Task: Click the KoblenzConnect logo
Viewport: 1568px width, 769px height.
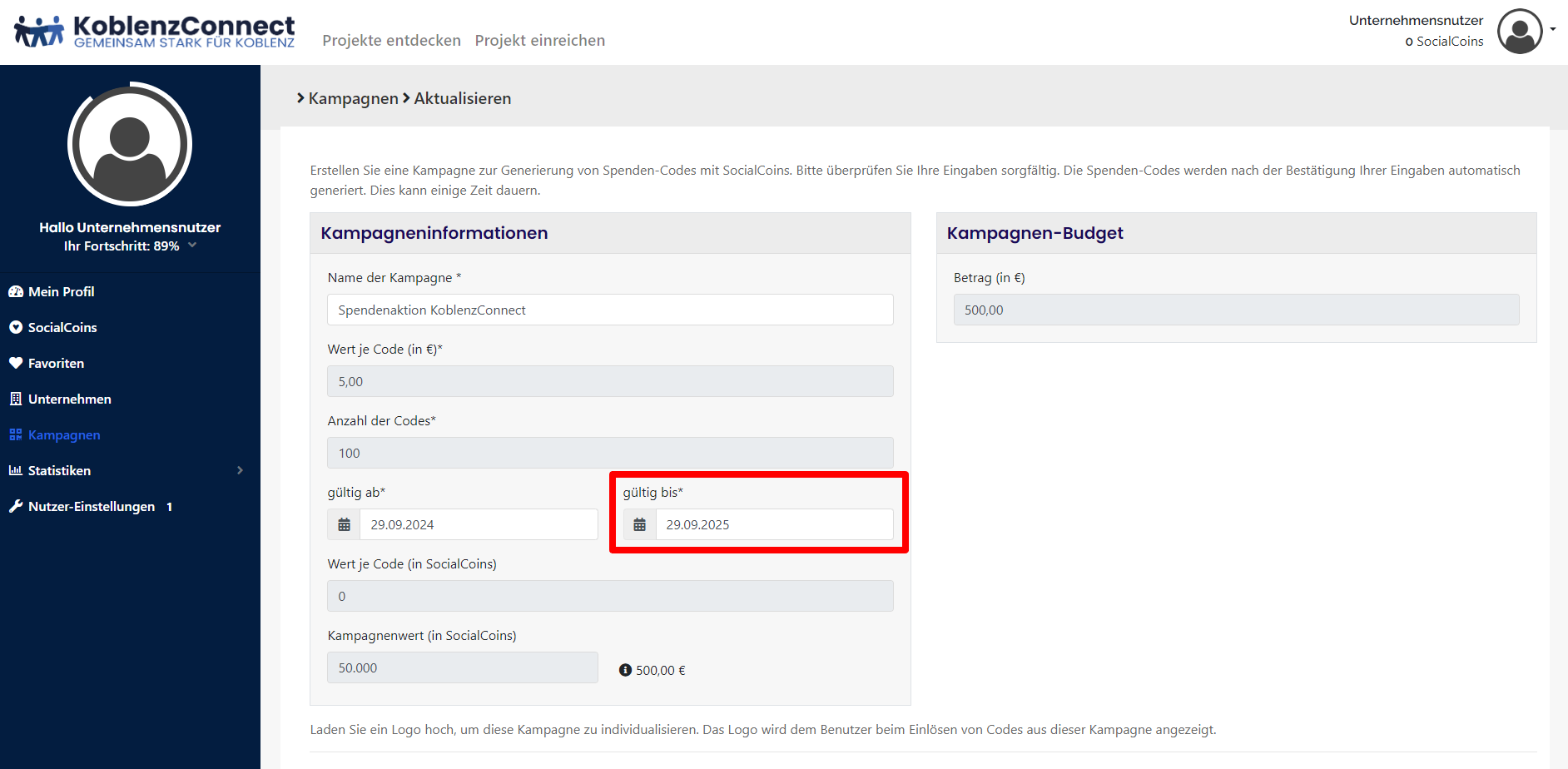Action: click(155, 32)
